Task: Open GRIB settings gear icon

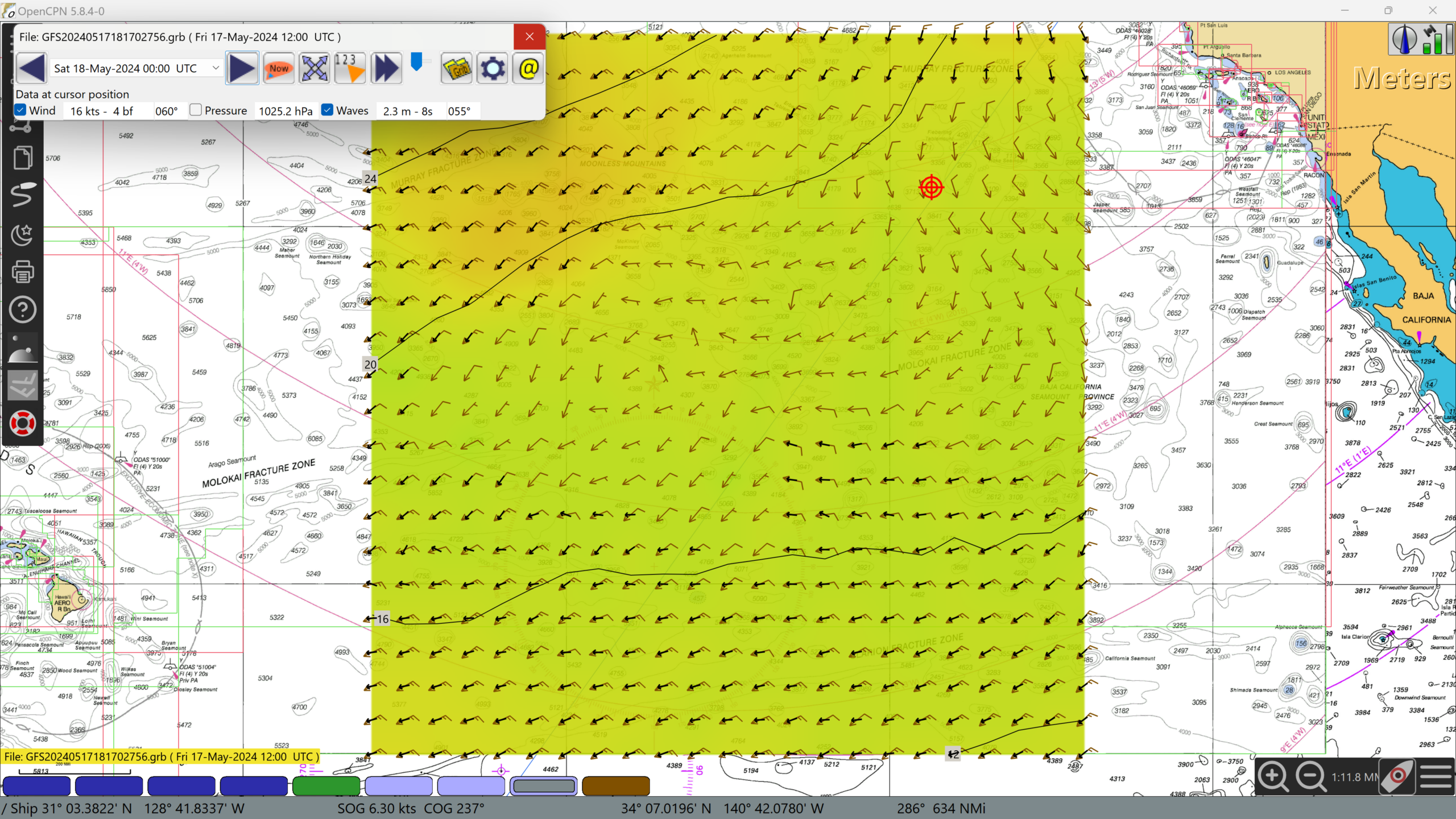Action: tap(493, 68)
